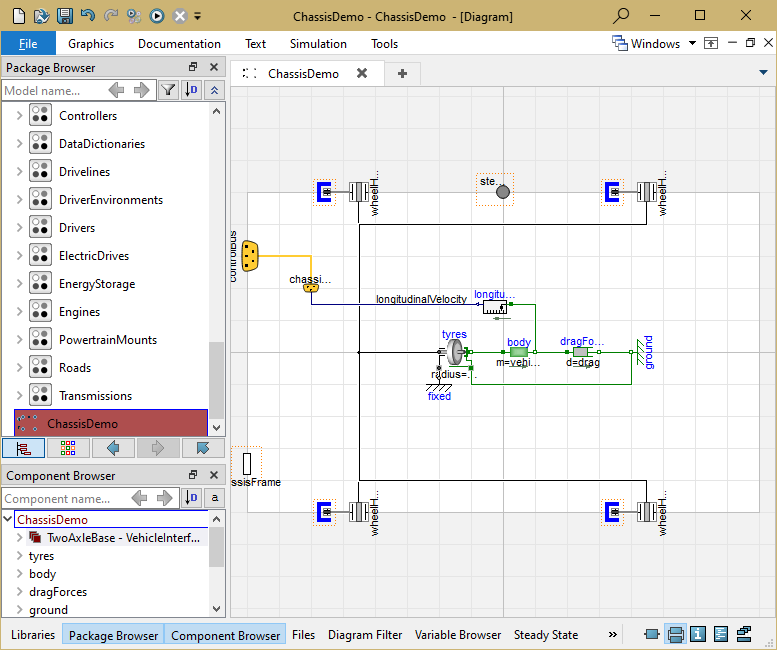This screenshot has width=777, height=650.
Task: Toggle the colored grid view button
Action: point(68,447)
